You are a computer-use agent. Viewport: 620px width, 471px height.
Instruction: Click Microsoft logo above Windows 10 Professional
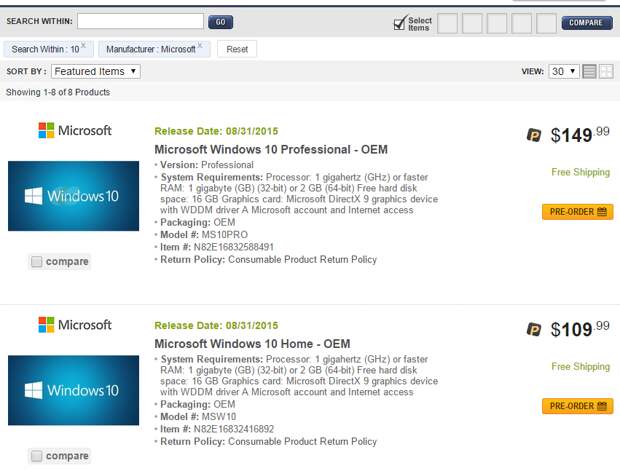75,130
